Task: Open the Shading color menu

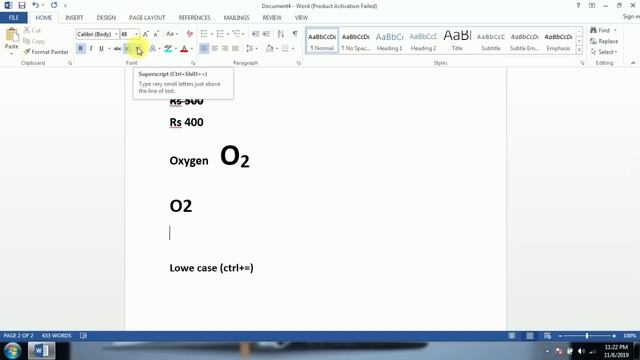Action: pos(277,49)
